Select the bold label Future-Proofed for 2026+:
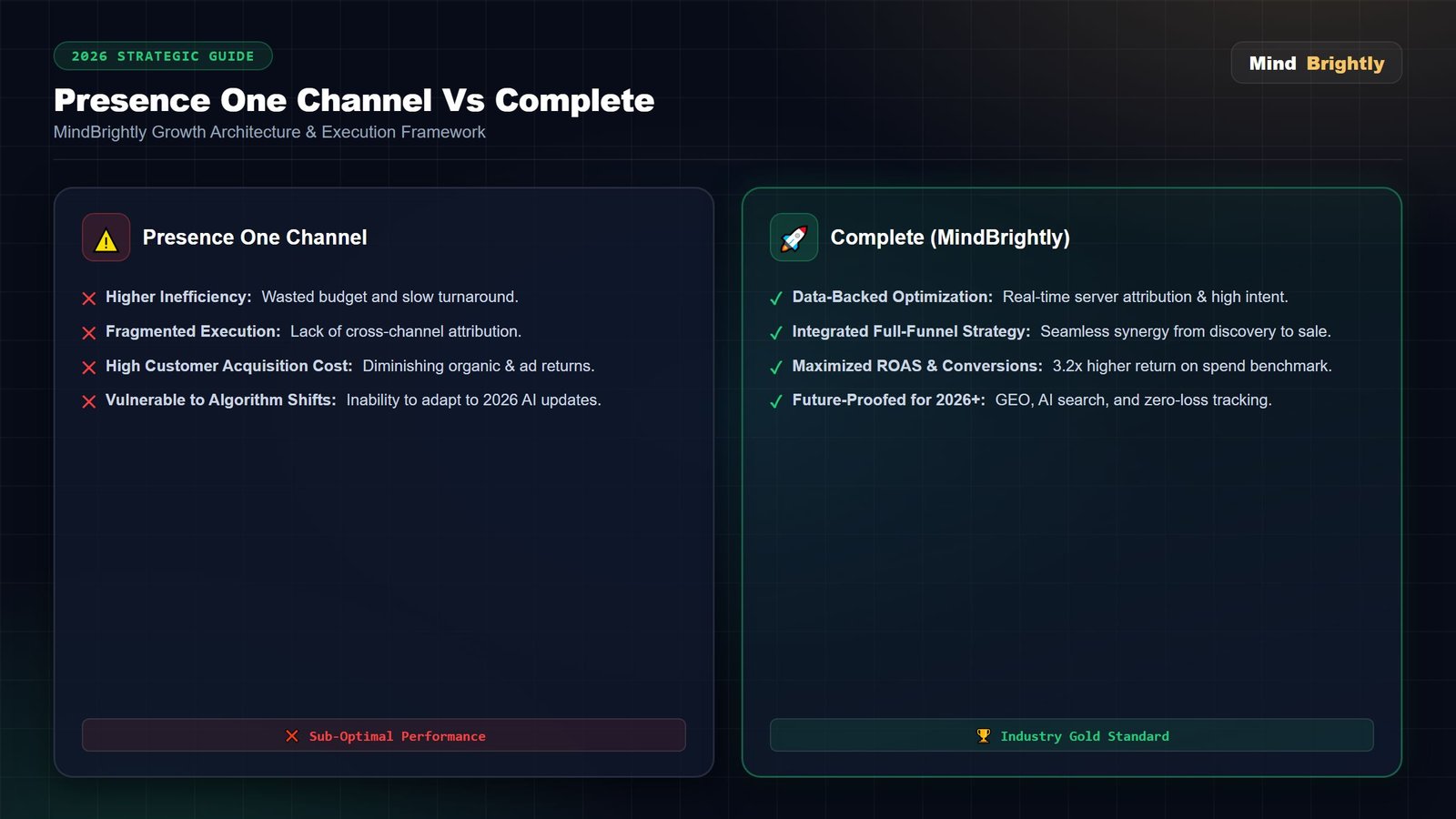Image resolution: width=1456 pixels, height=819 pixels. coord(889,399)
